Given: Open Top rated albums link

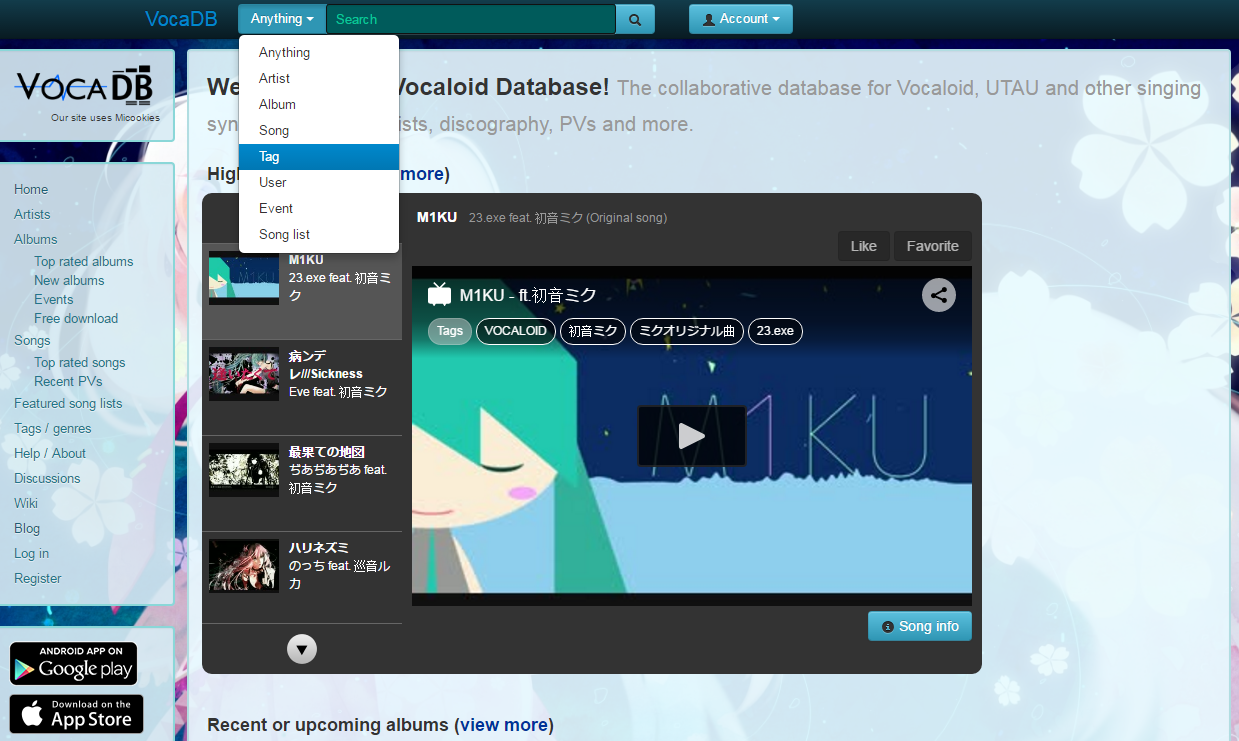Looking at the screenshot, I should 84,262.
